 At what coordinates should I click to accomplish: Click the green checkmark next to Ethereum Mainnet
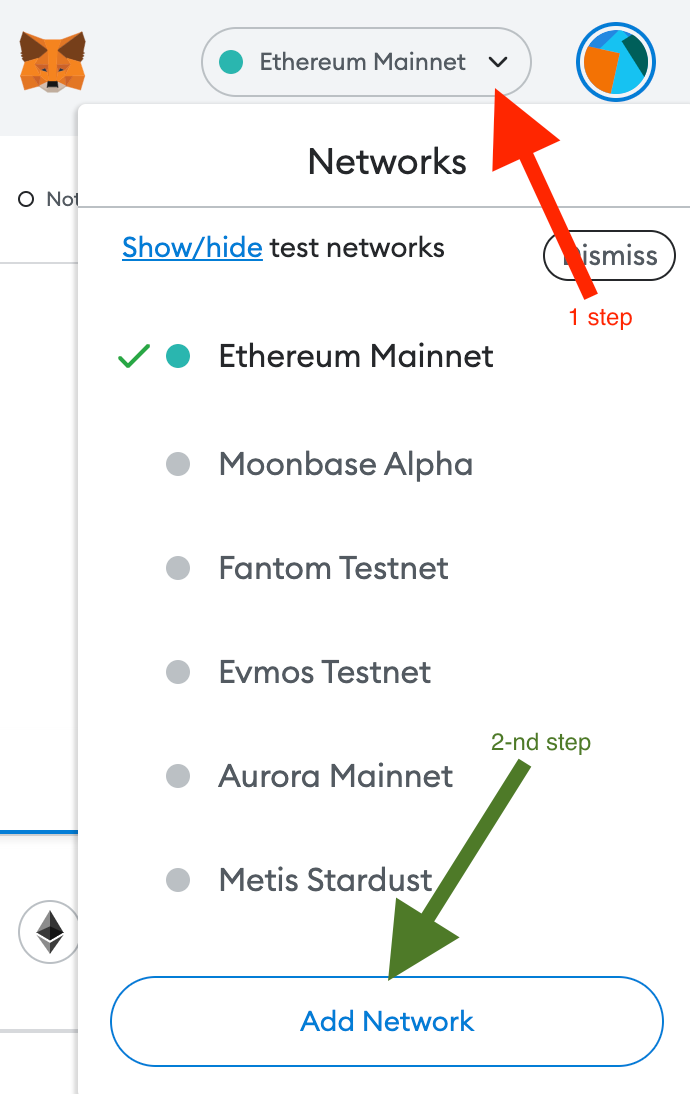coord(134,356)
